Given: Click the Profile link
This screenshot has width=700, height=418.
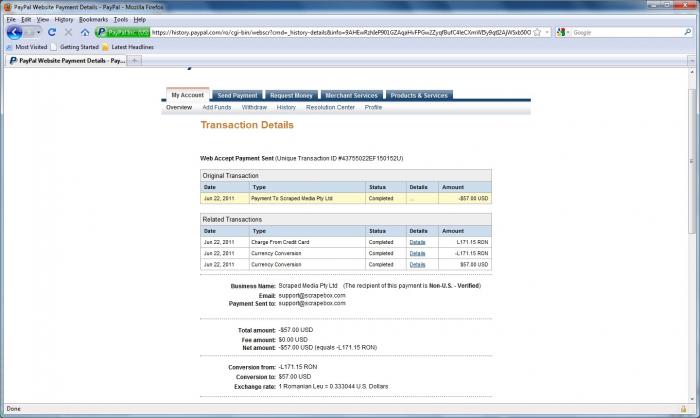Looking at the screenshot, I should tap(373, 107).
